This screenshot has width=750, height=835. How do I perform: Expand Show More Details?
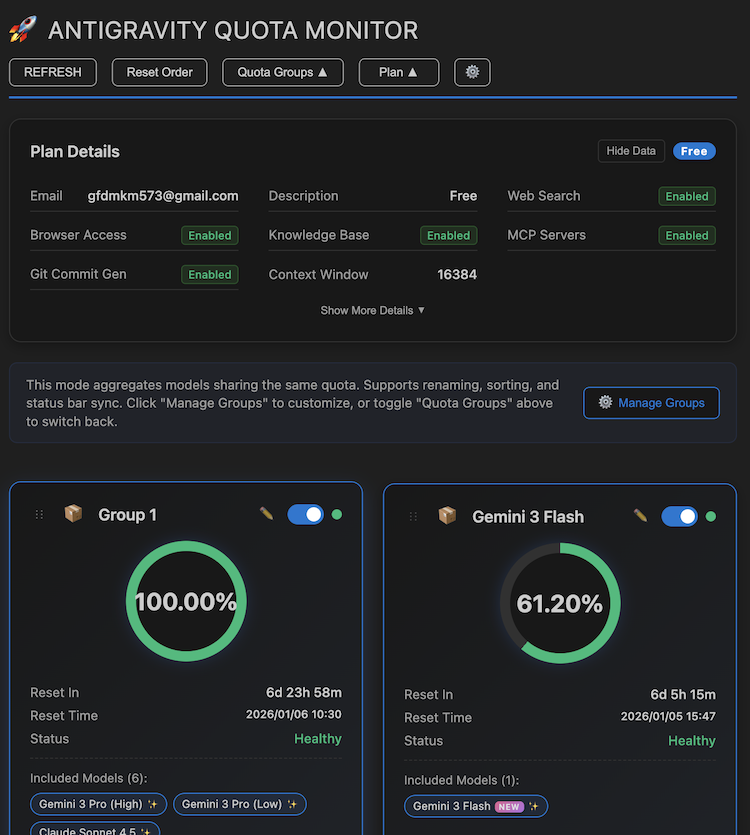tap(372, 310)
